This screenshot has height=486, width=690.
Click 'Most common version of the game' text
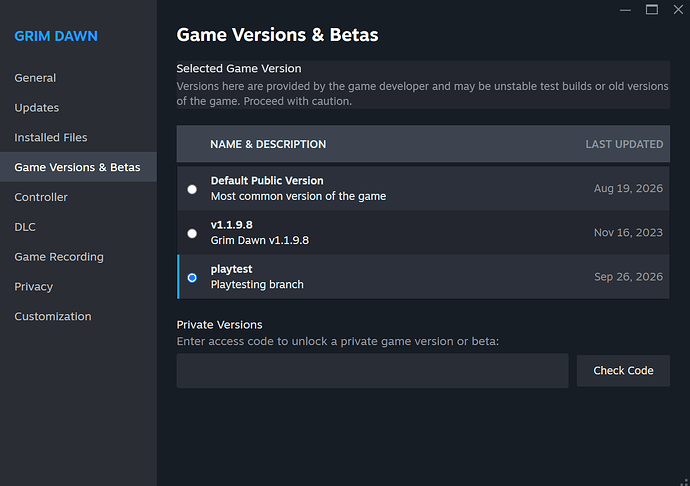click(x=298, y=196)
